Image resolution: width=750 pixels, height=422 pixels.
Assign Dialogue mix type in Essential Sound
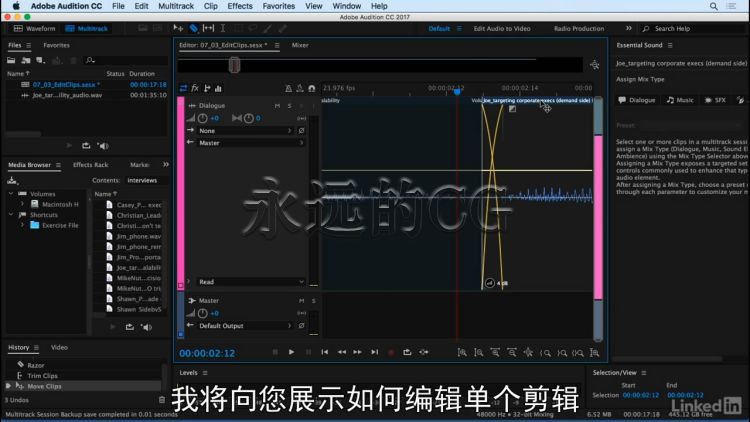pyautogui.click(x=637, y=100)
